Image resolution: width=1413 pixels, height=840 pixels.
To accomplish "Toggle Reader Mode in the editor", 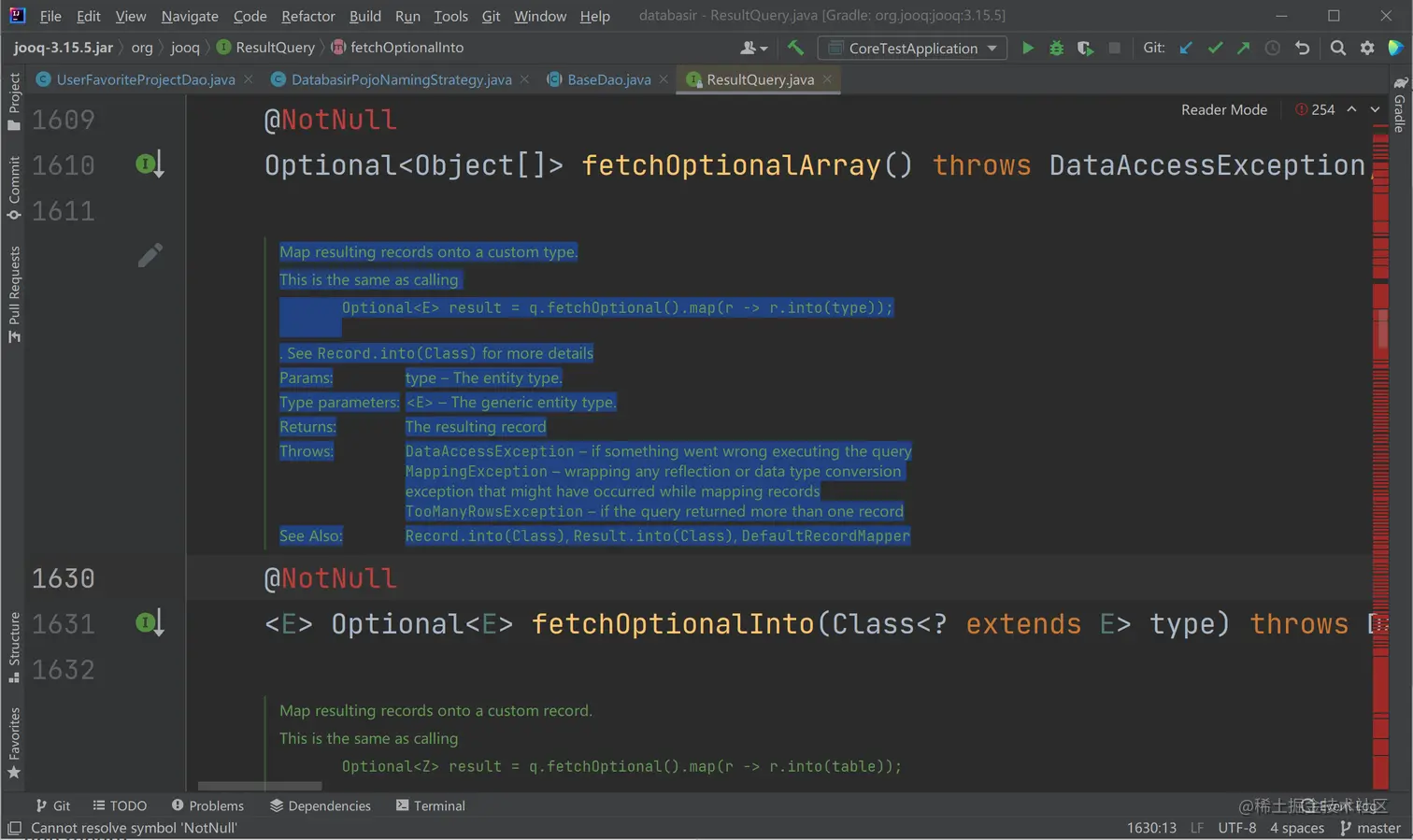I will 1223,109.
